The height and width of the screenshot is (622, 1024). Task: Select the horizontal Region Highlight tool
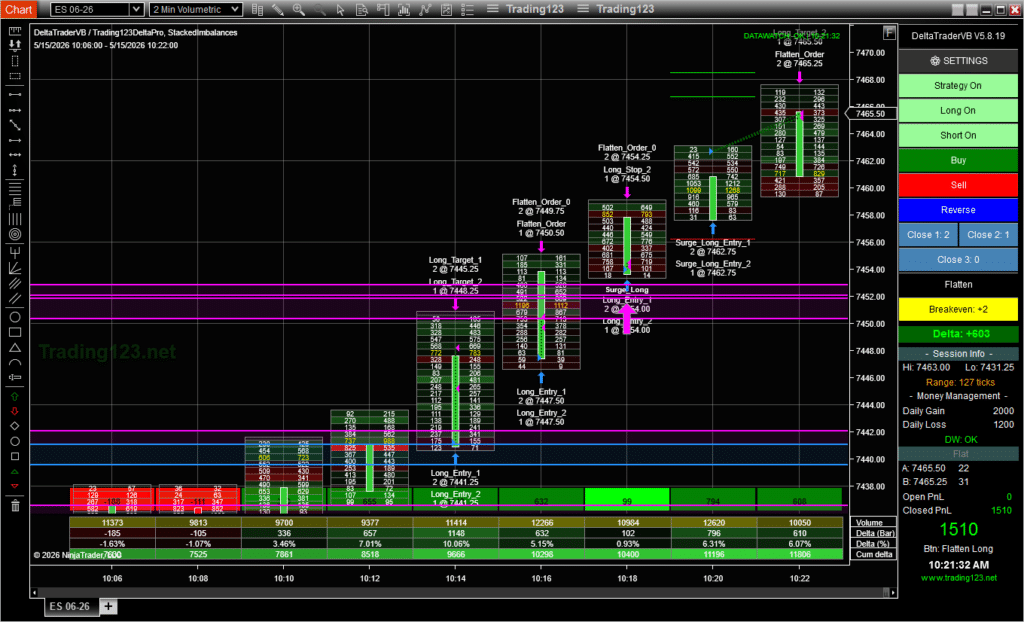pyautogui.click(x=15, y=76)
